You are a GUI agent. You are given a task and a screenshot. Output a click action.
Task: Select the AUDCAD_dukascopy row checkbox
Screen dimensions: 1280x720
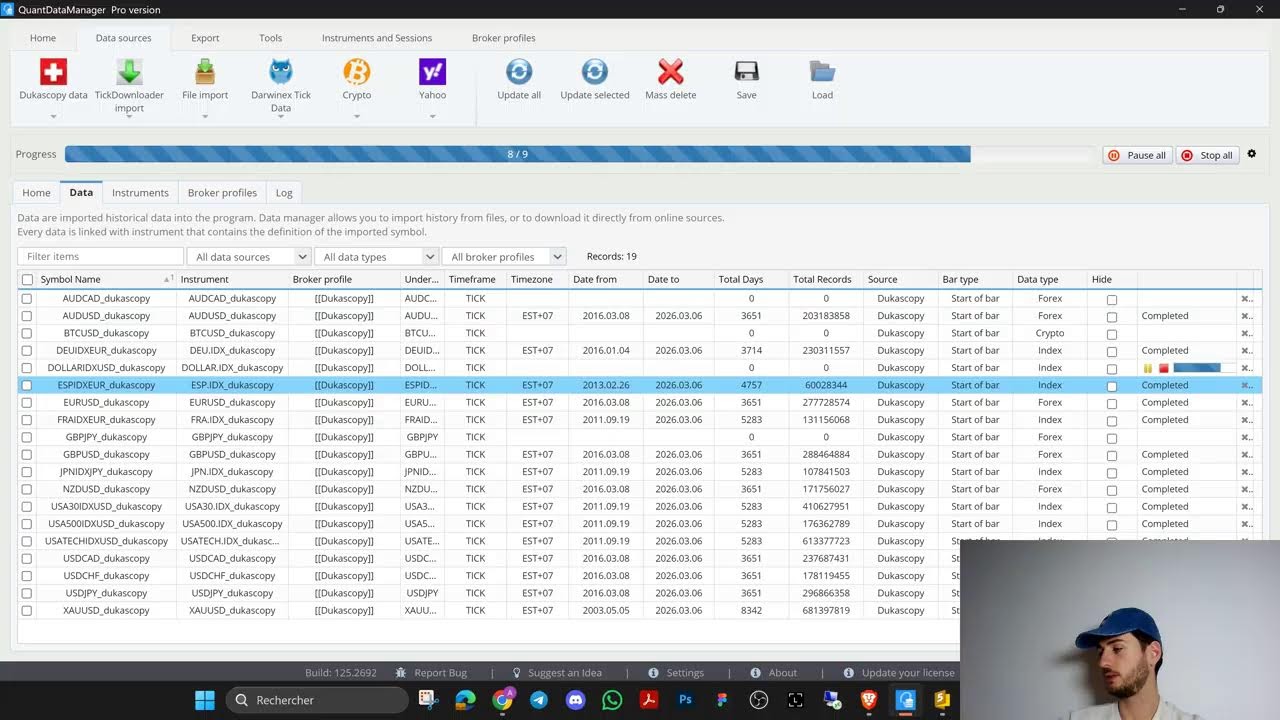click(x=27, y=298)
